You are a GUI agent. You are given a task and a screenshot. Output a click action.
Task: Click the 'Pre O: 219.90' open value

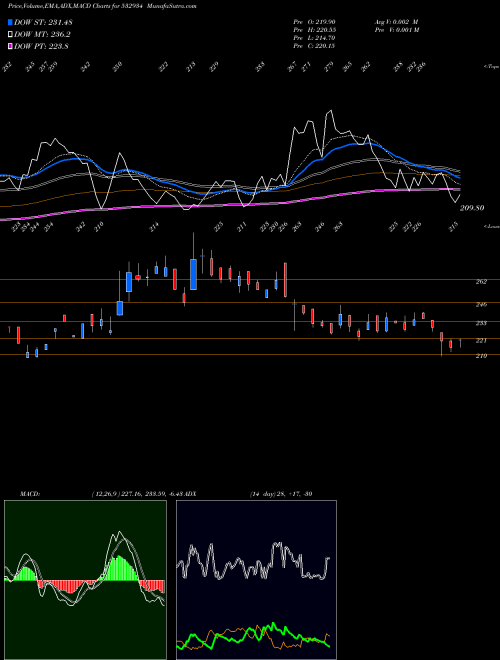[314, 22]
